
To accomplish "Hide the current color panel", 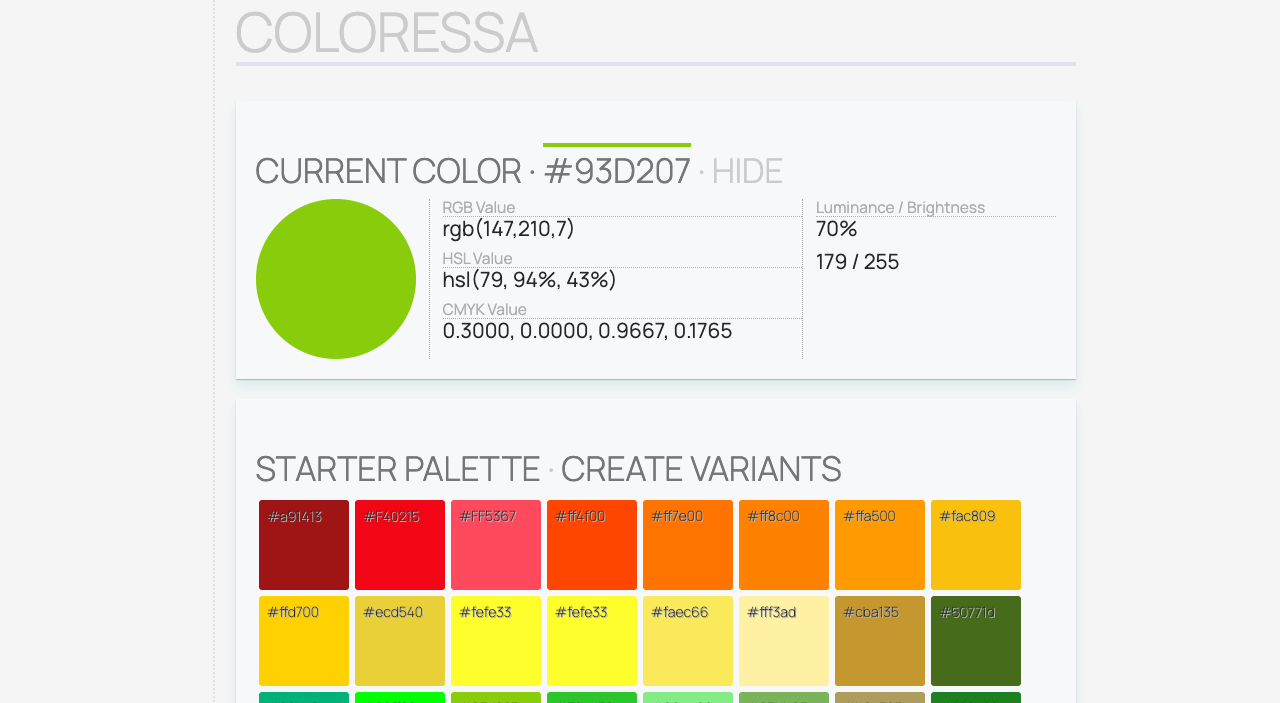I will coord(746,171).
